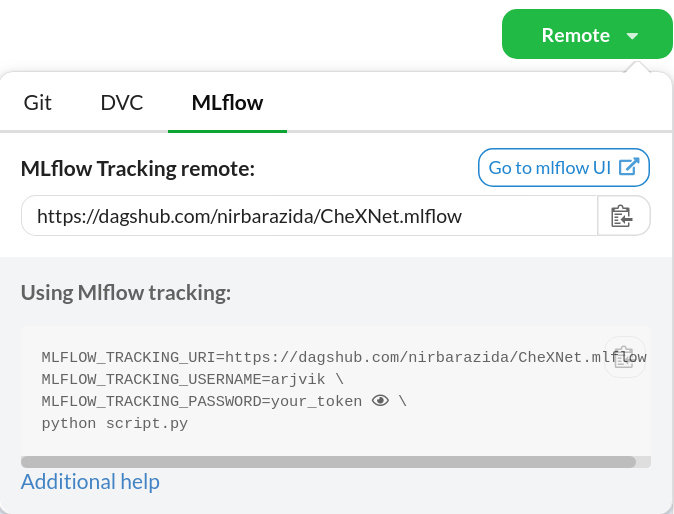Click the MLFLOW_TRACKING_URI code line
Image resolution: width=674 pixels, height=514 pixels.
click(x=344, y=357)
